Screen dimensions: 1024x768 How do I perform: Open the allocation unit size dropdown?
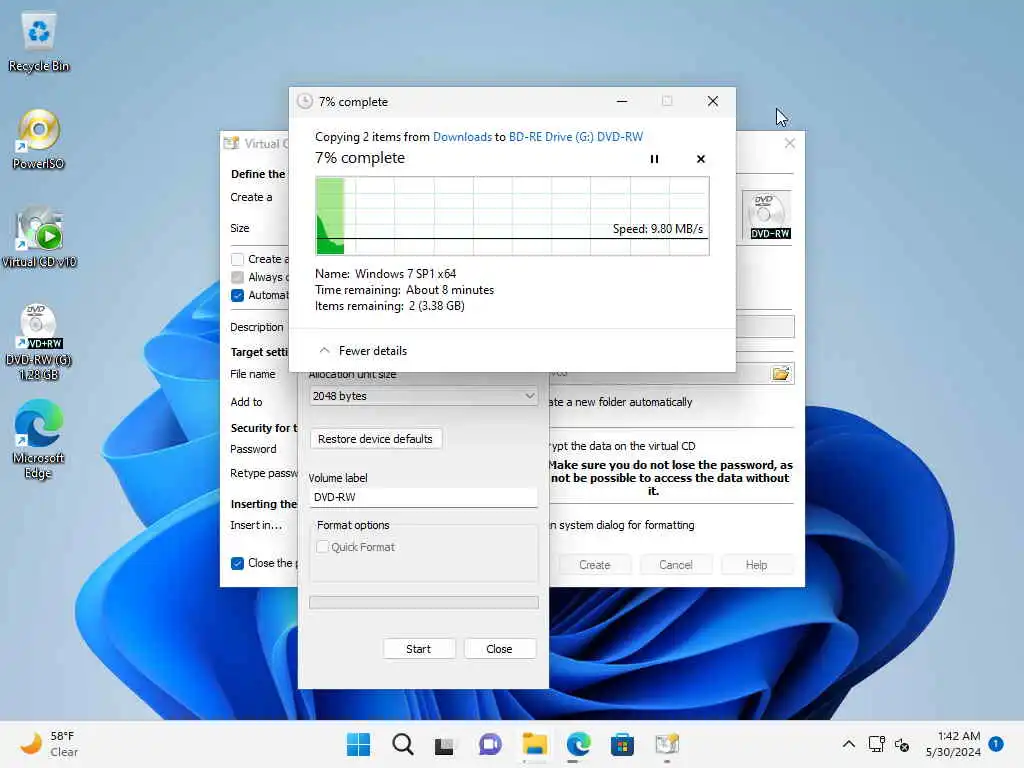pos(423,396)
